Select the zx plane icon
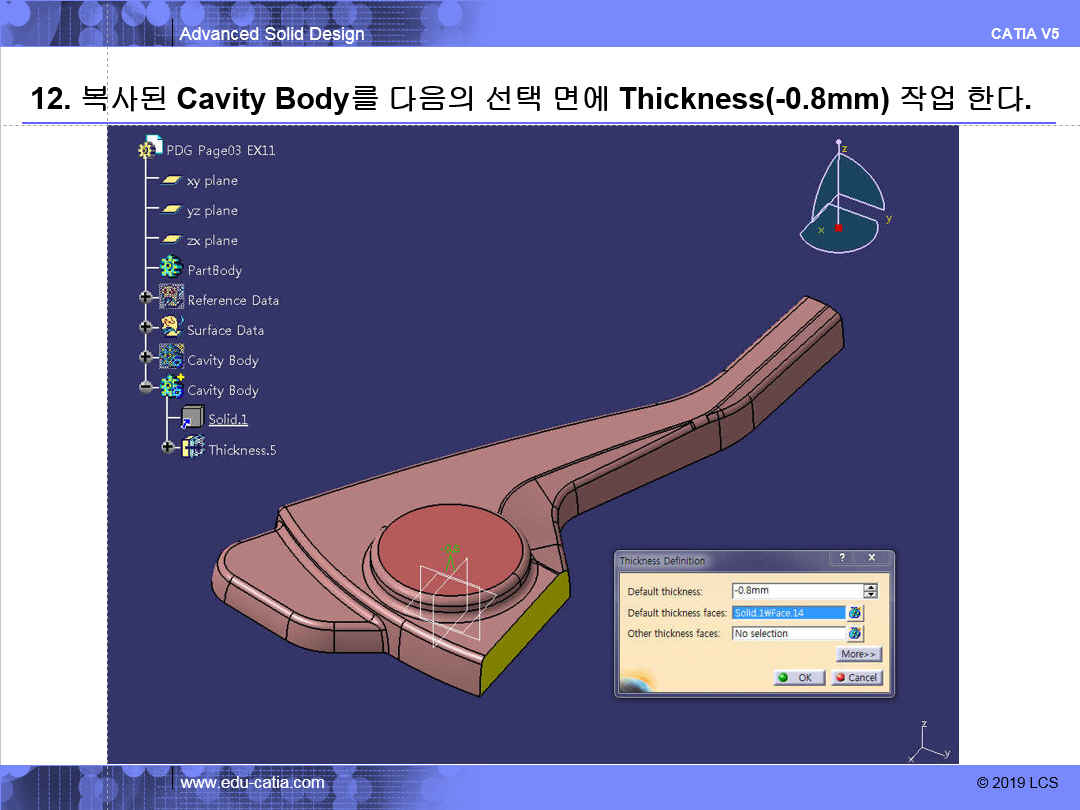The height and width of the screenshot is (810, 1080). pos(171,240)
